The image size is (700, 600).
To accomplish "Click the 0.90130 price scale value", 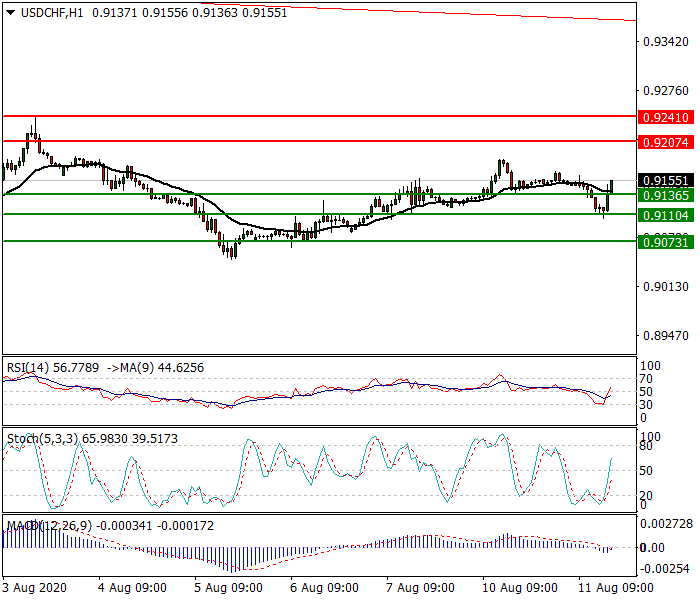I will click(666, 287).
